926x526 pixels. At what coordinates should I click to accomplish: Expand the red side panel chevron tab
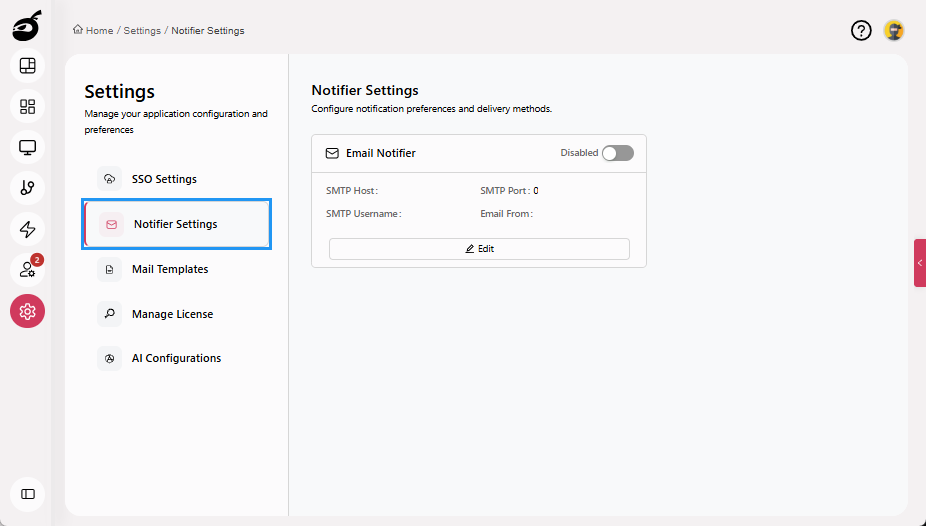click(x=920, y=263)
